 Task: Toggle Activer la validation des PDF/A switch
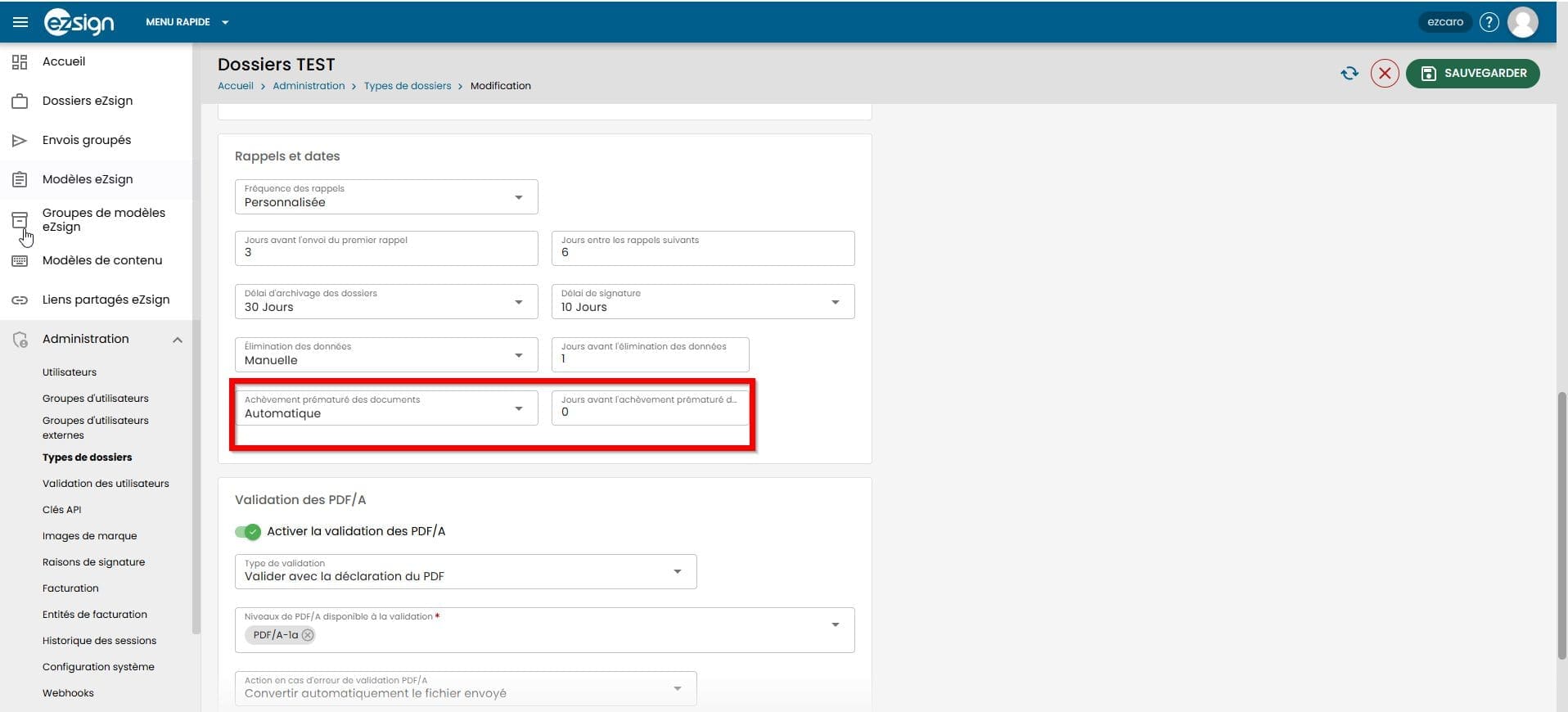point(248,532)
